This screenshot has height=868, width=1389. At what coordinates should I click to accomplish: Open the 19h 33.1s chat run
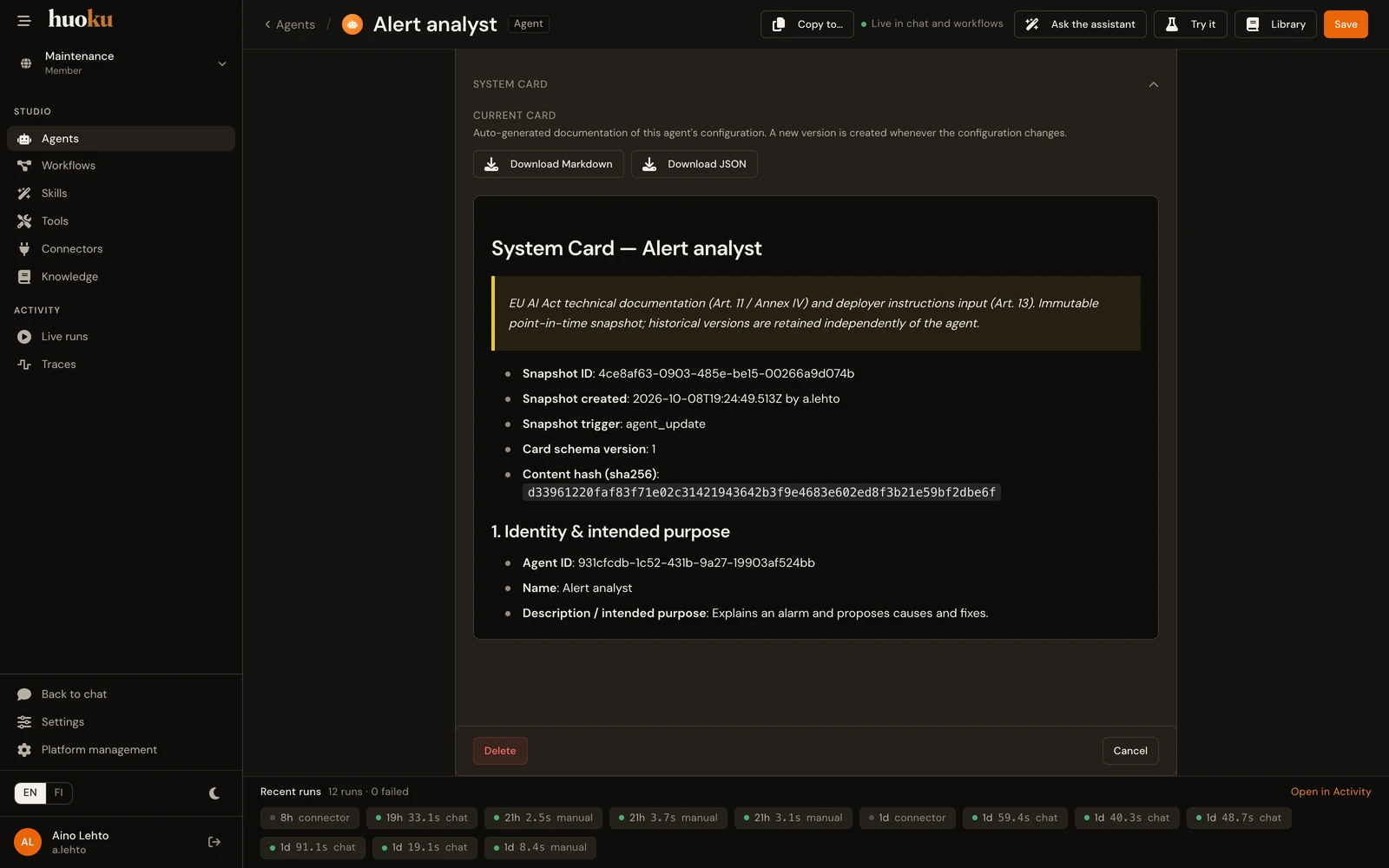click(x=422, y=818)
